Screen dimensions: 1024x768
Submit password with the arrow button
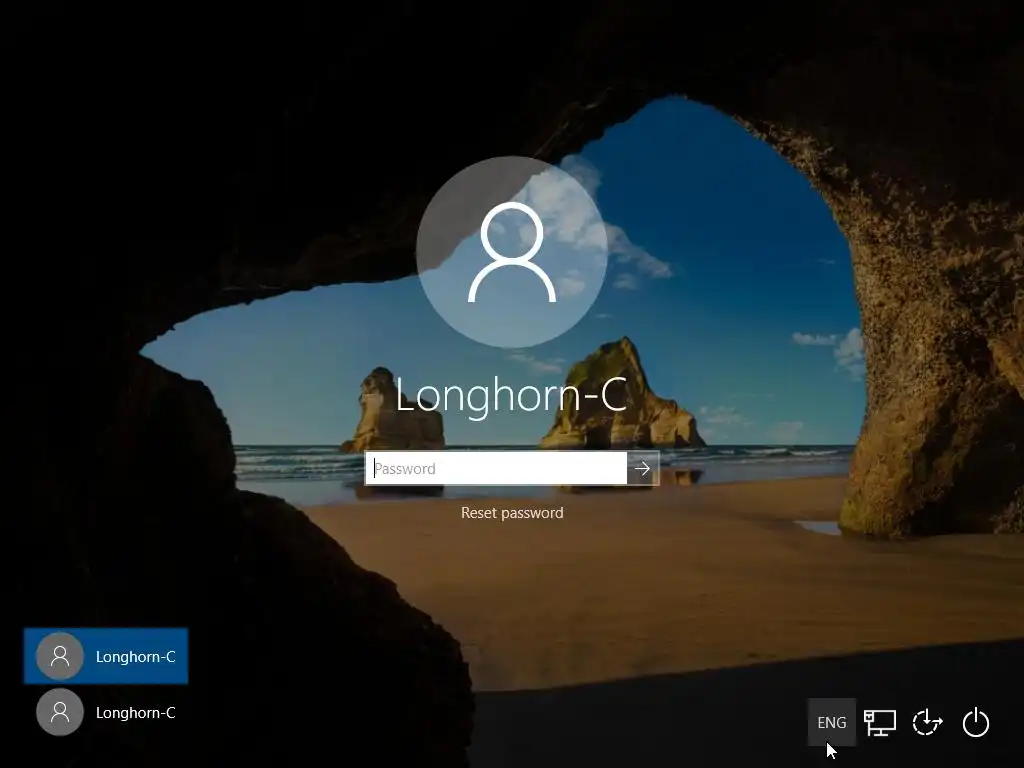643,468
